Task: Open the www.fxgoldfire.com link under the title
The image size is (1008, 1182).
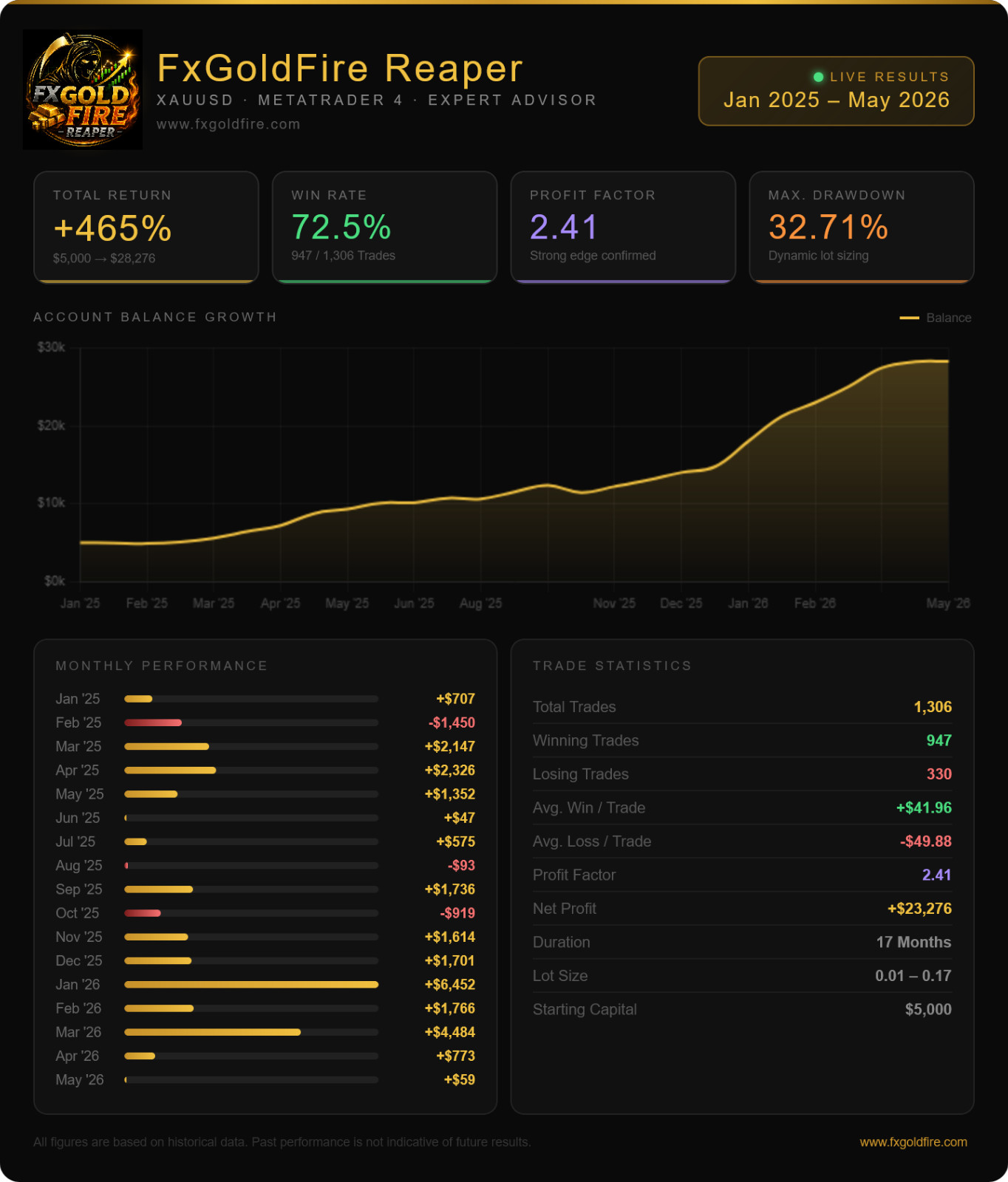Action: point(228,124)
